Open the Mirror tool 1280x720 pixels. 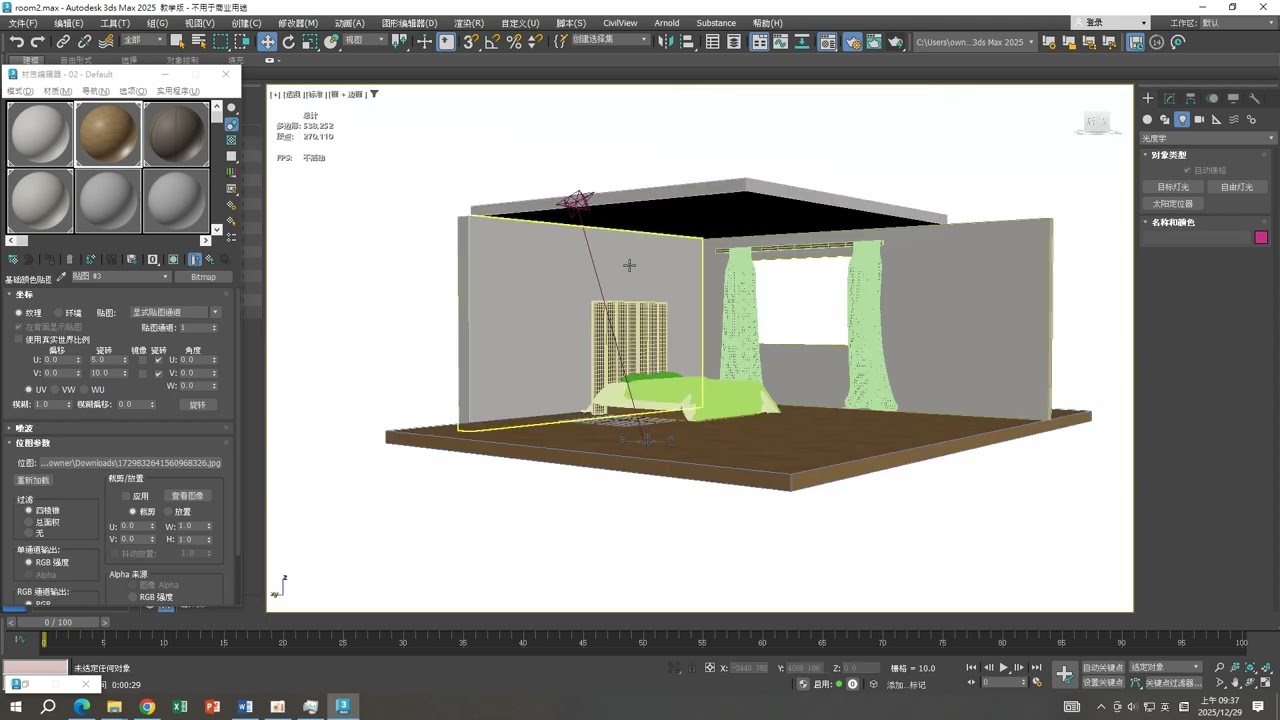[x=665, y=41]
